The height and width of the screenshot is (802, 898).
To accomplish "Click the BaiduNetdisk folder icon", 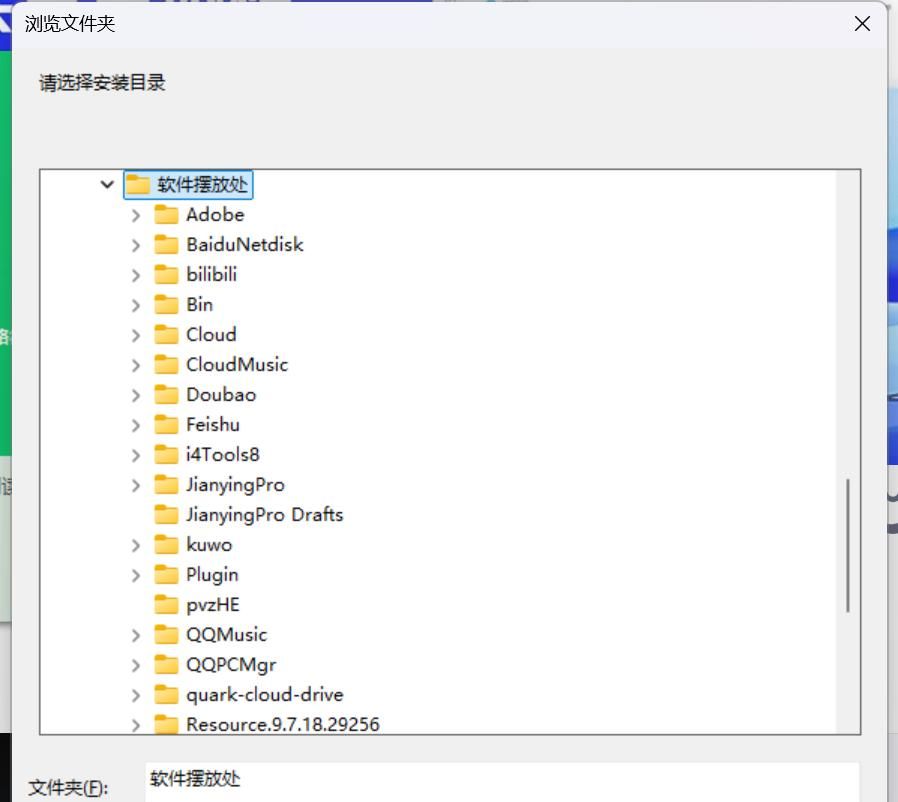I will pyautogui.click(x=166, y=245).
